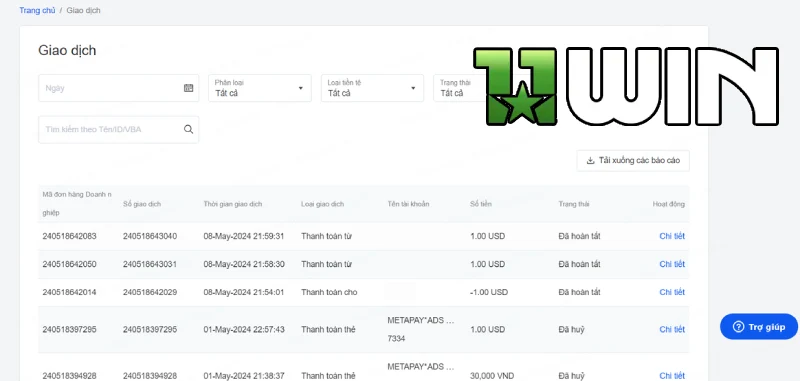
Task: Open Chi tiết for order 240518642083
Action: click(x=672, y=236)
